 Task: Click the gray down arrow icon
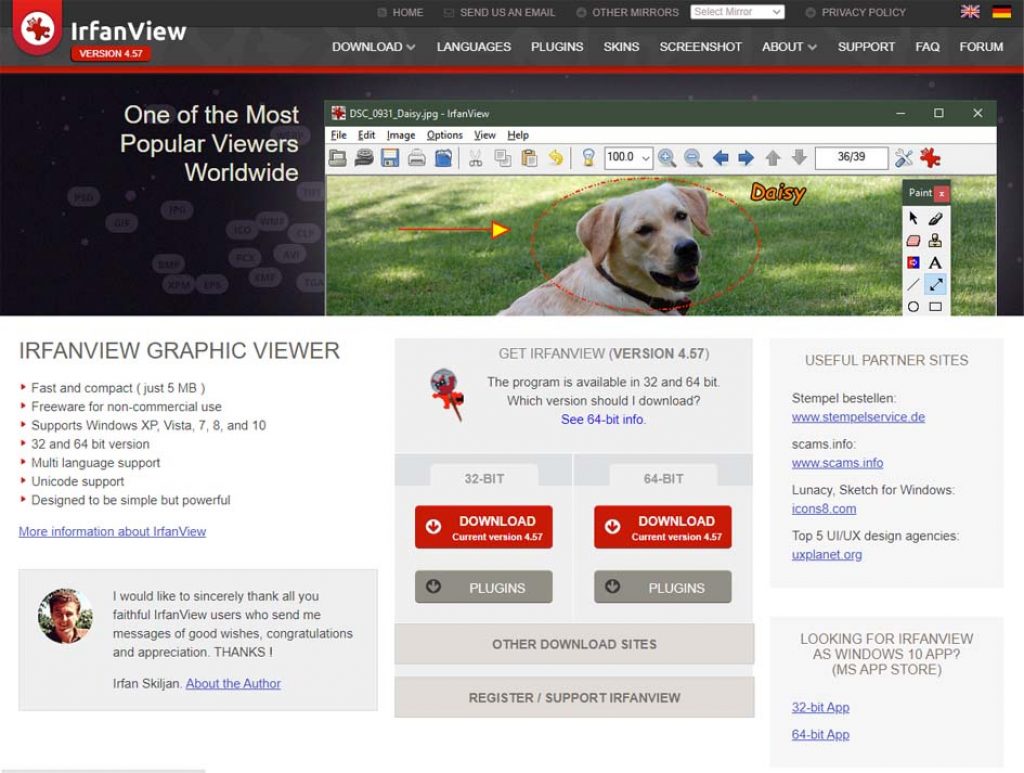pyautogui.click(x=799, y=158)
